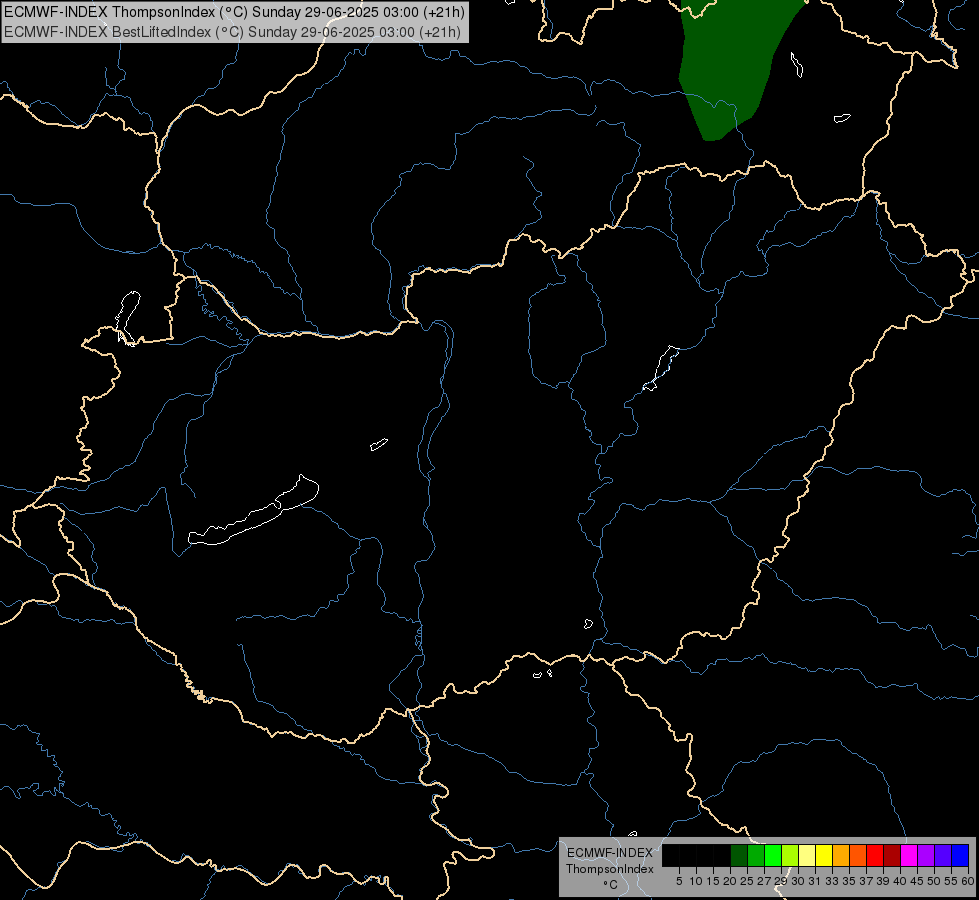Click the legend tick value 60
This screenshot has height=900, width=979.
(968, 881)
